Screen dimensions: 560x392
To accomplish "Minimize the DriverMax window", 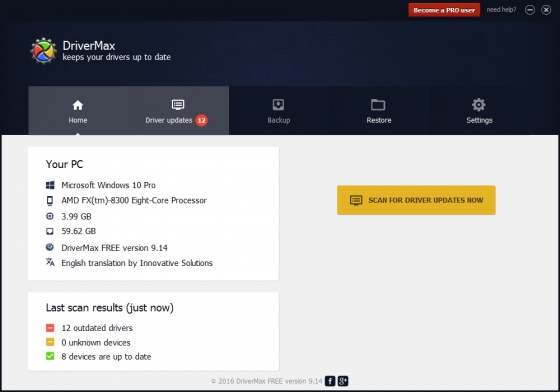I will tap(530, 10).
